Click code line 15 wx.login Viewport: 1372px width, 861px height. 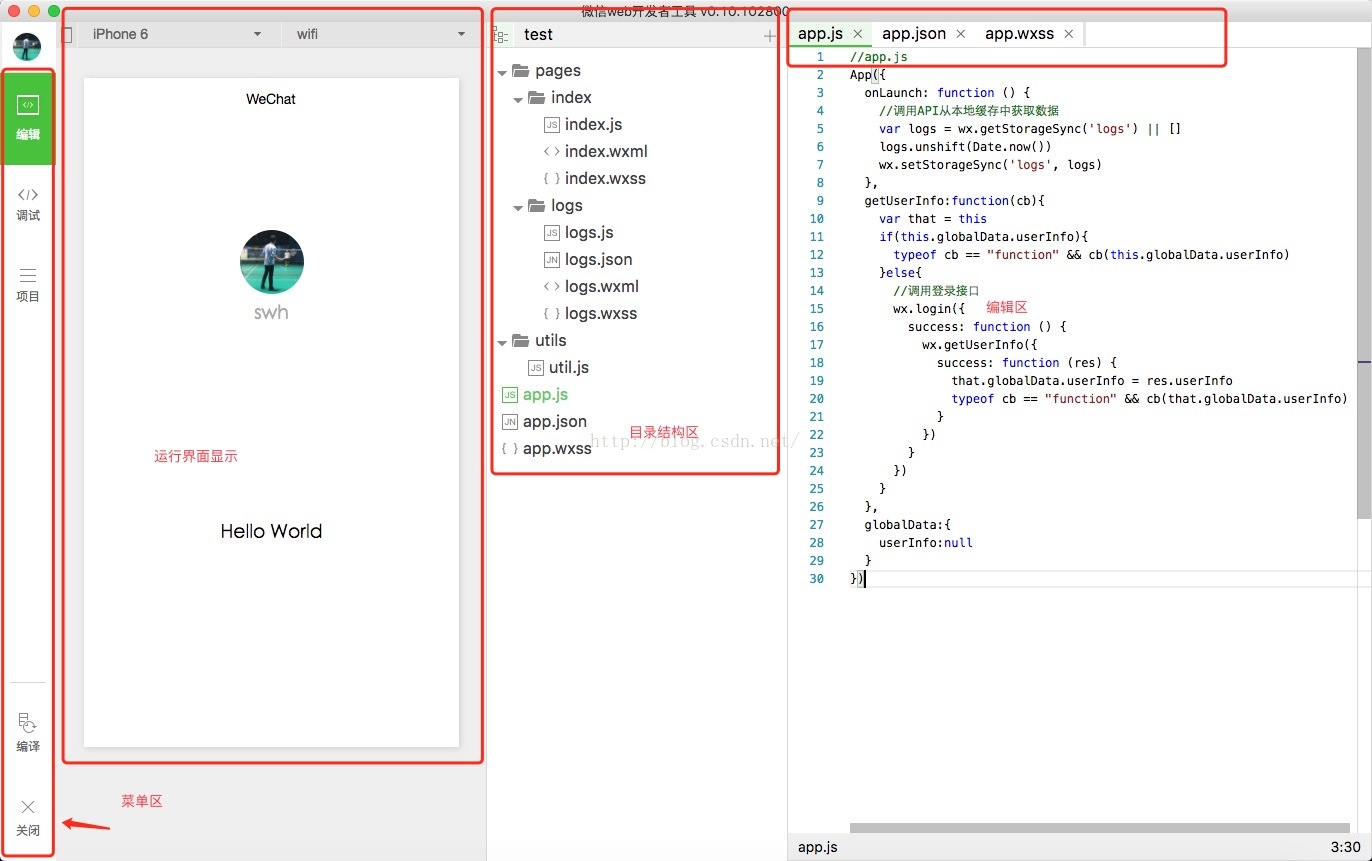[929, 308]
